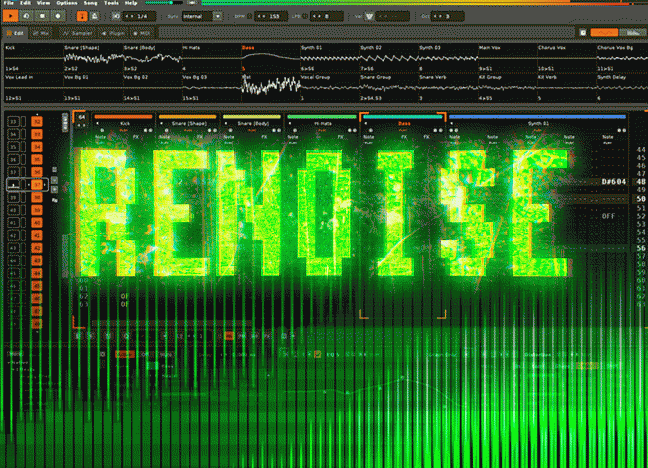Click the Hi Hats green color bar
The height and width of the screenshot is (468, 648).
(x=322, y=117)
